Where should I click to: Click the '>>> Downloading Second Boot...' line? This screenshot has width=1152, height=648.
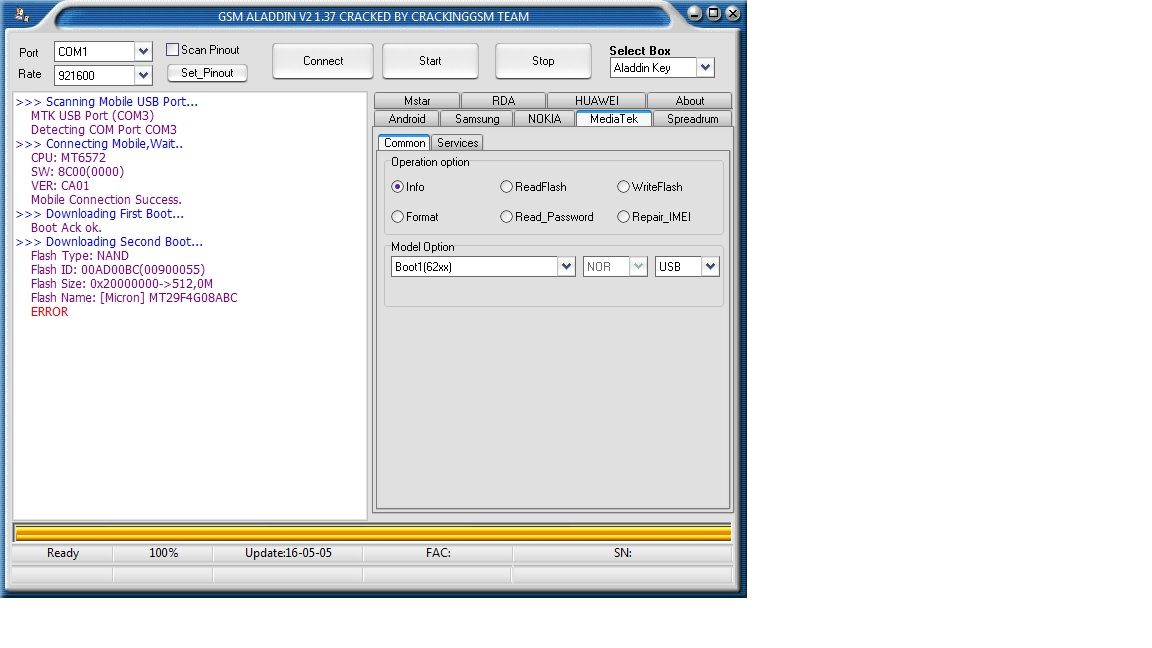coord(109,241)
